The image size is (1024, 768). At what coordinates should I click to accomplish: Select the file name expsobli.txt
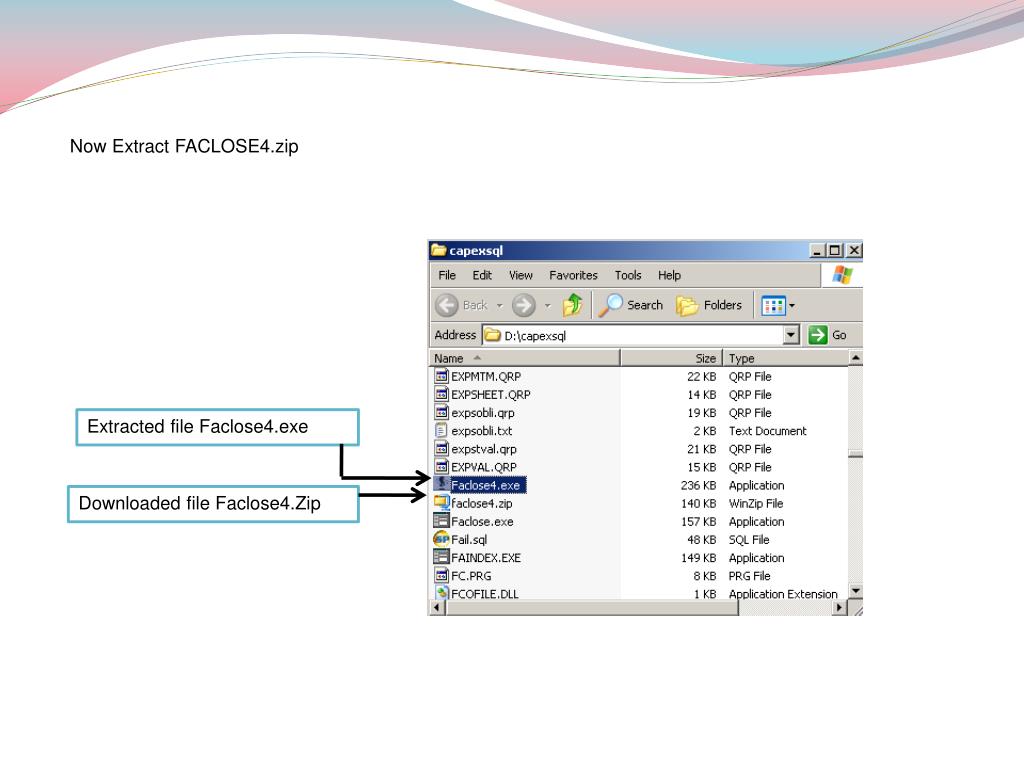pos(481,431)
